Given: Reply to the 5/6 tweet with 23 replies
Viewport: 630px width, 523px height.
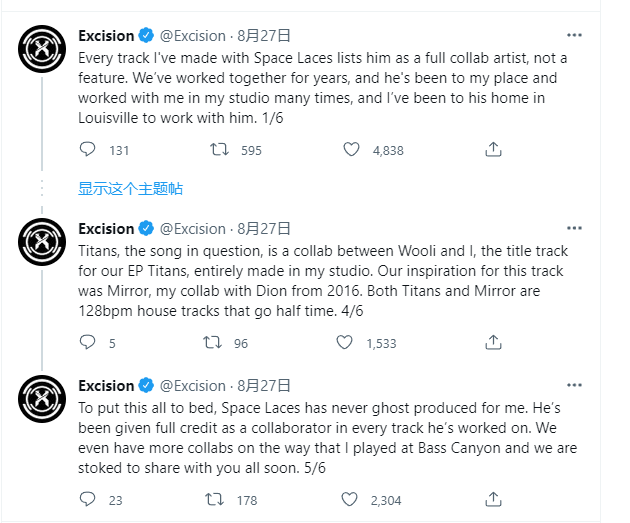Looking at the screenshot, I should tap(87, 499).
